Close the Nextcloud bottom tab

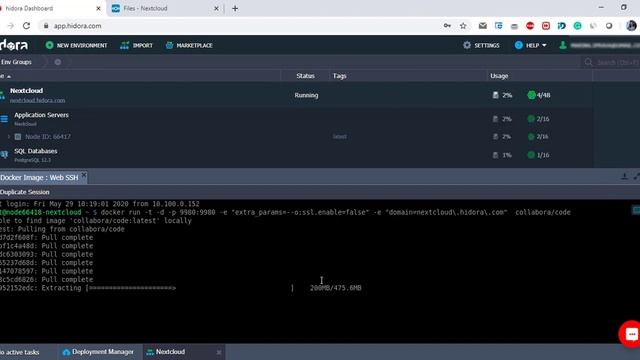219,352
